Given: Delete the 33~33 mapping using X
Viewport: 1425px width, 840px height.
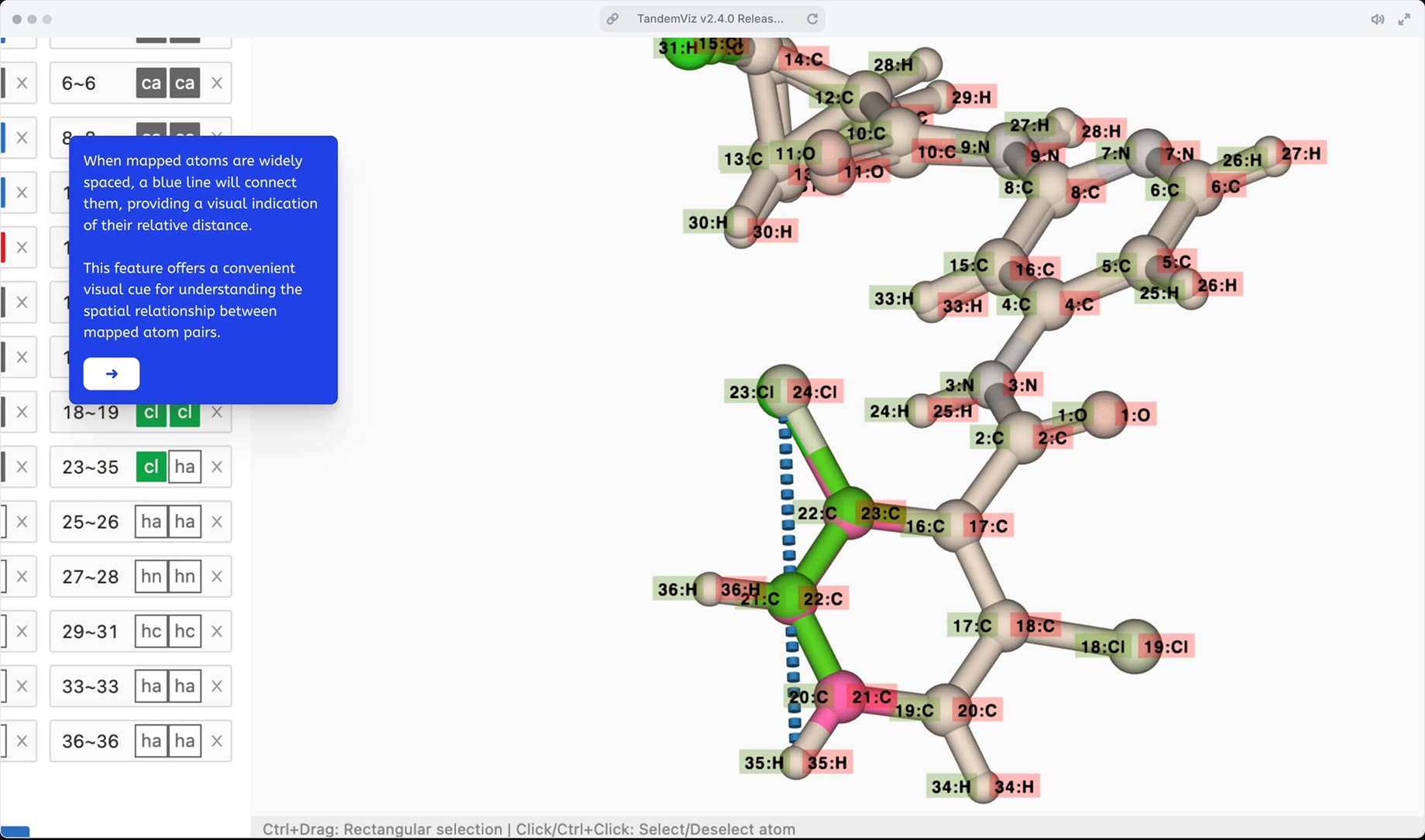Looking at the screenshot, I should pos(217,686).
